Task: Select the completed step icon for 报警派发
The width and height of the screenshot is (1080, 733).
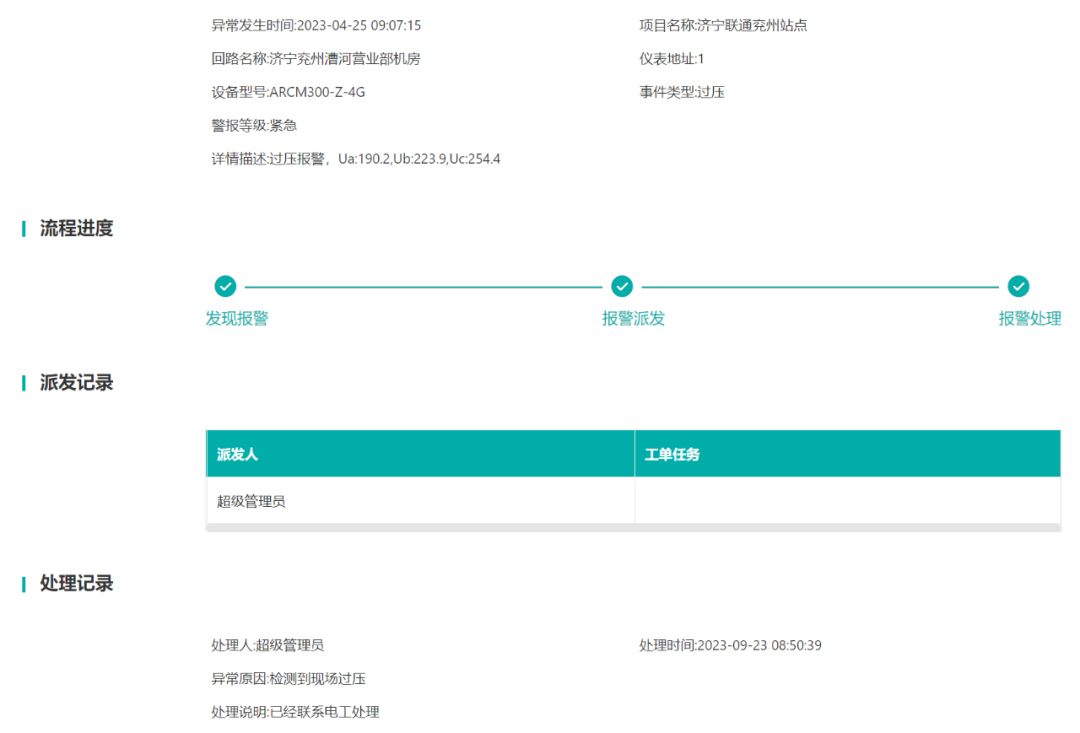Action: (621, 286)
